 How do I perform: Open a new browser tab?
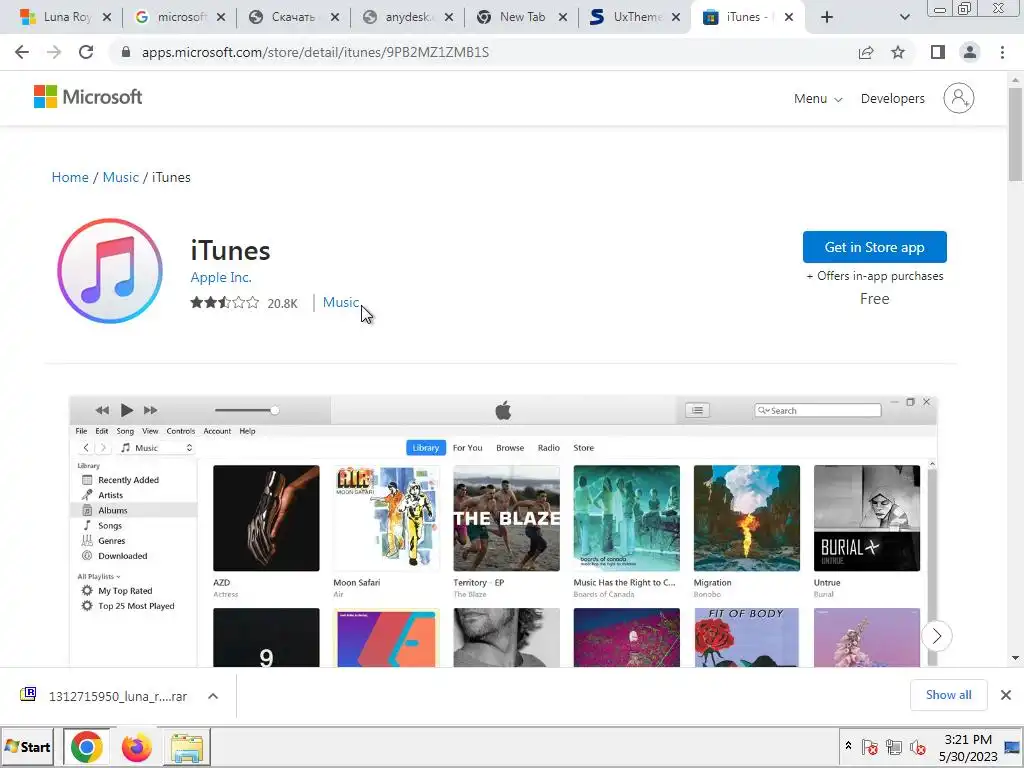pyautogui.click(x=827, y=17)
